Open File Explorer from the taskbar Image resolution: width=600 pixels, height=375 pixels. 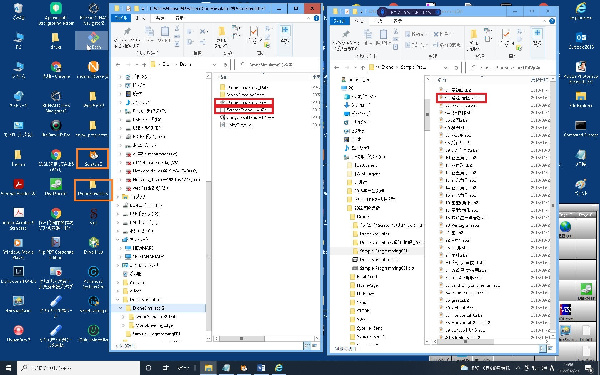(x=208, y=368)
